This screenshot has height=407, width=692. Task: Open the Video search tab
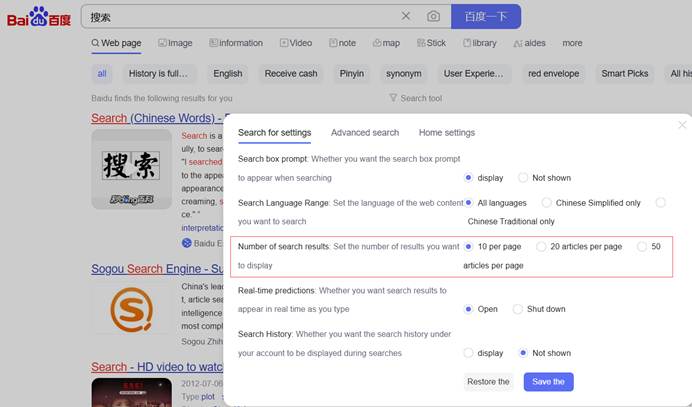pos(296,43)
